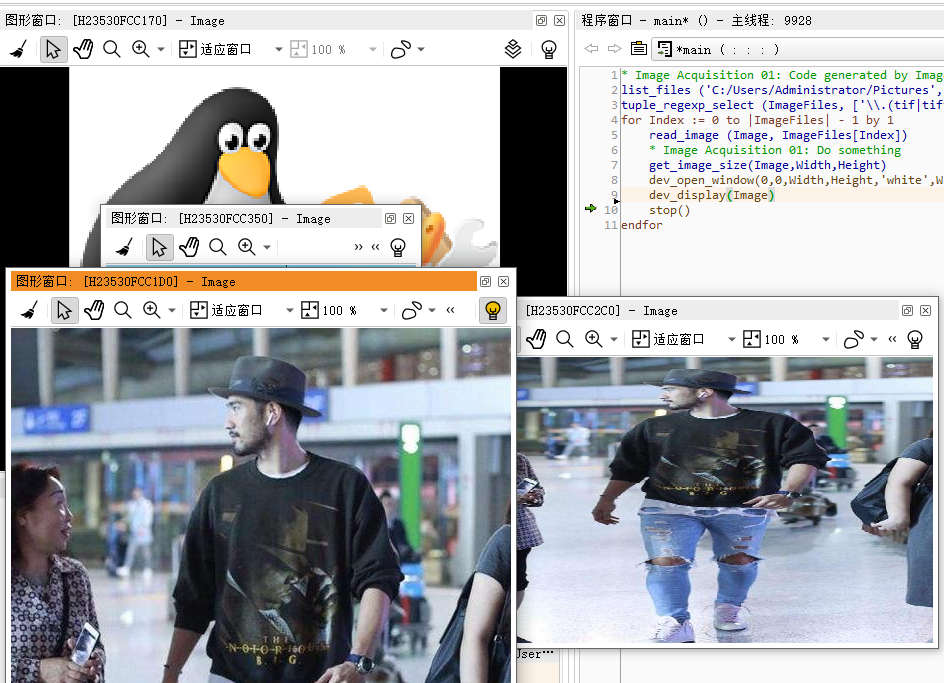Screen dimensions: 944x683
Task: Collapse toolbar with « in FCC350 window
Action: (376, 247)
